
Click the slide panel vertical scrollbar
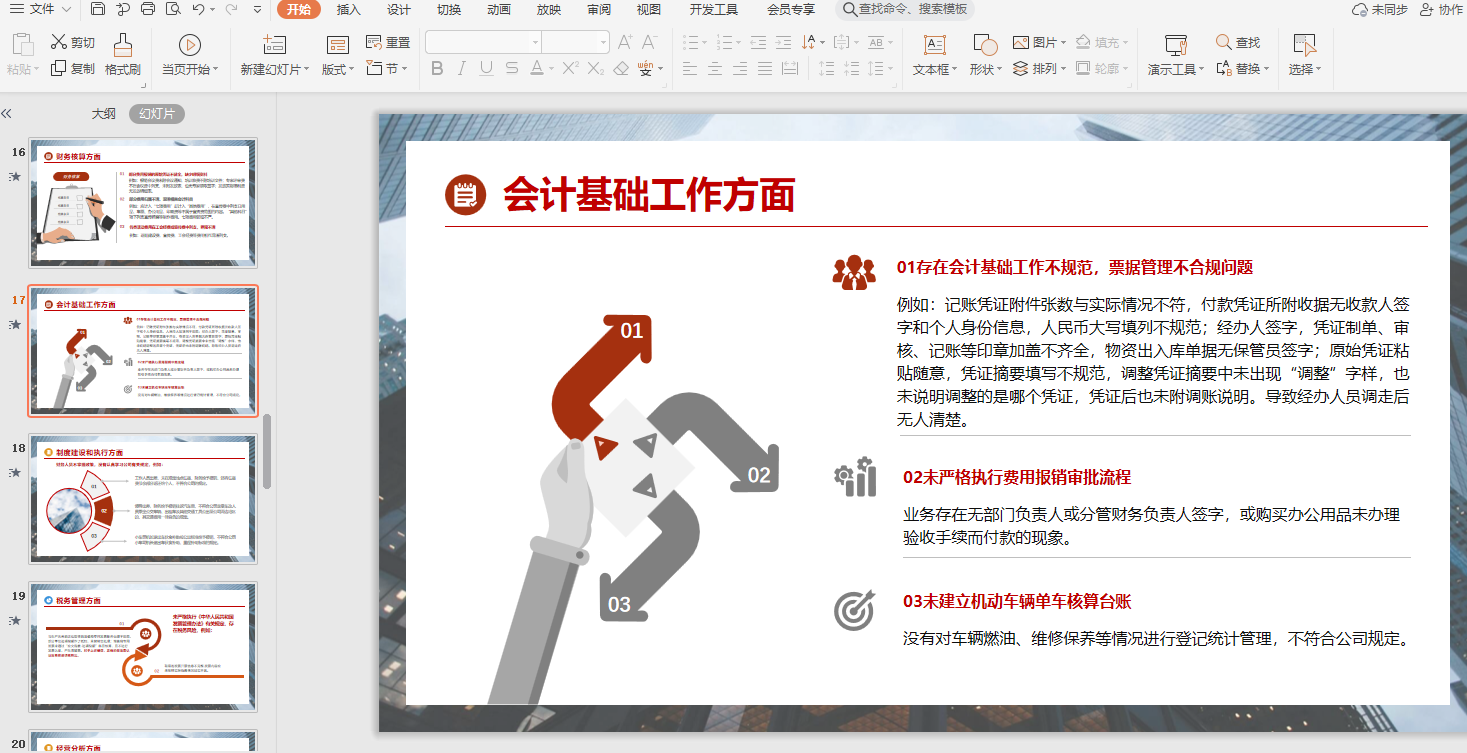267,450
